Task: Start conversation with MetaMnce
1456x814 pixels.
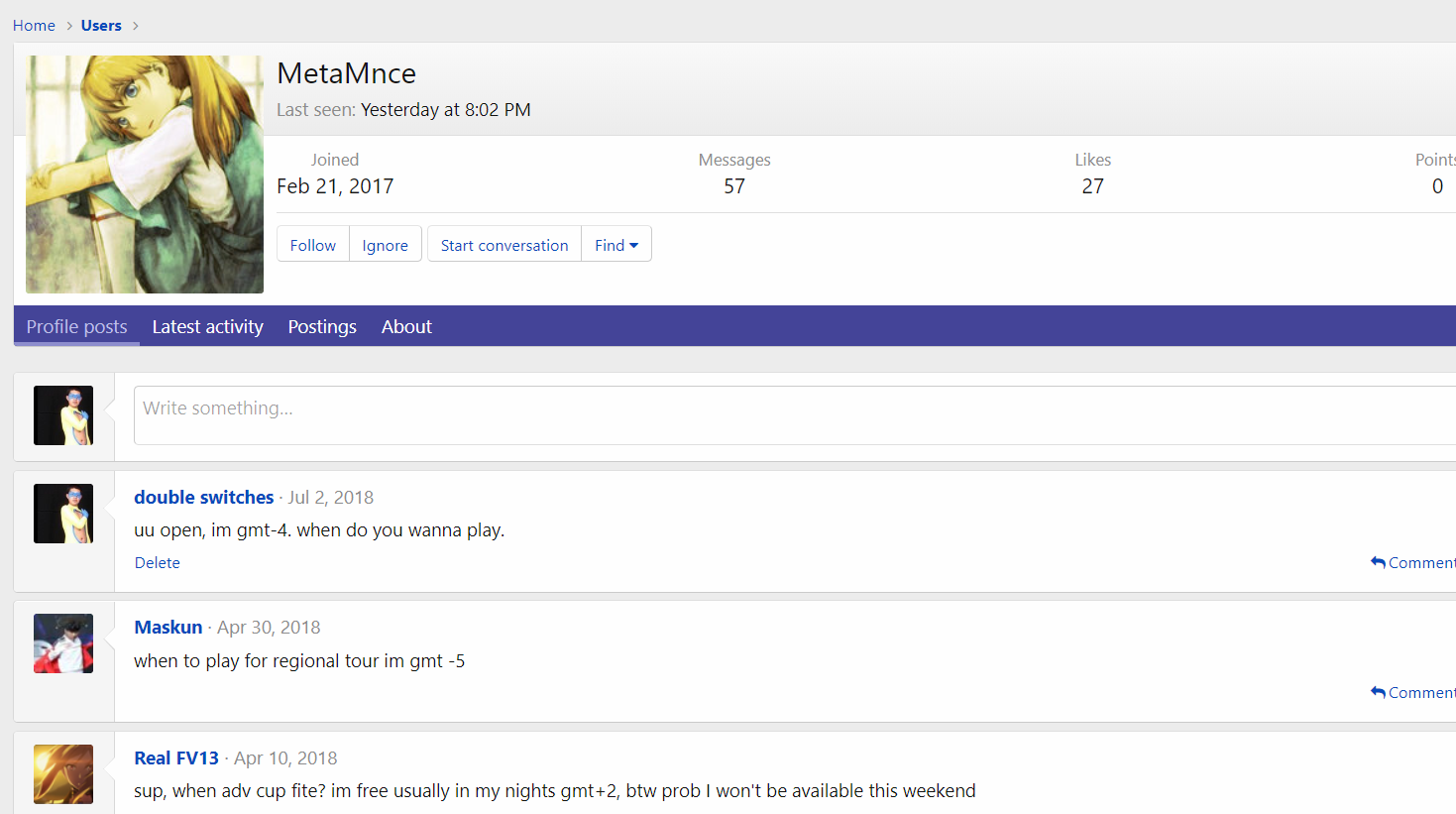Action: pos(504,245)
